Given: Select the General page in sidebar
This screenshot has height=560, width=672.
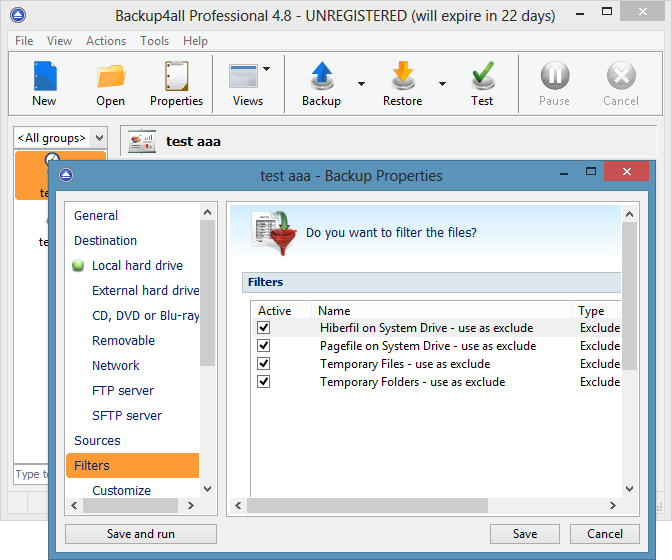Looking at the screenshot, I should tap(96, 216).
